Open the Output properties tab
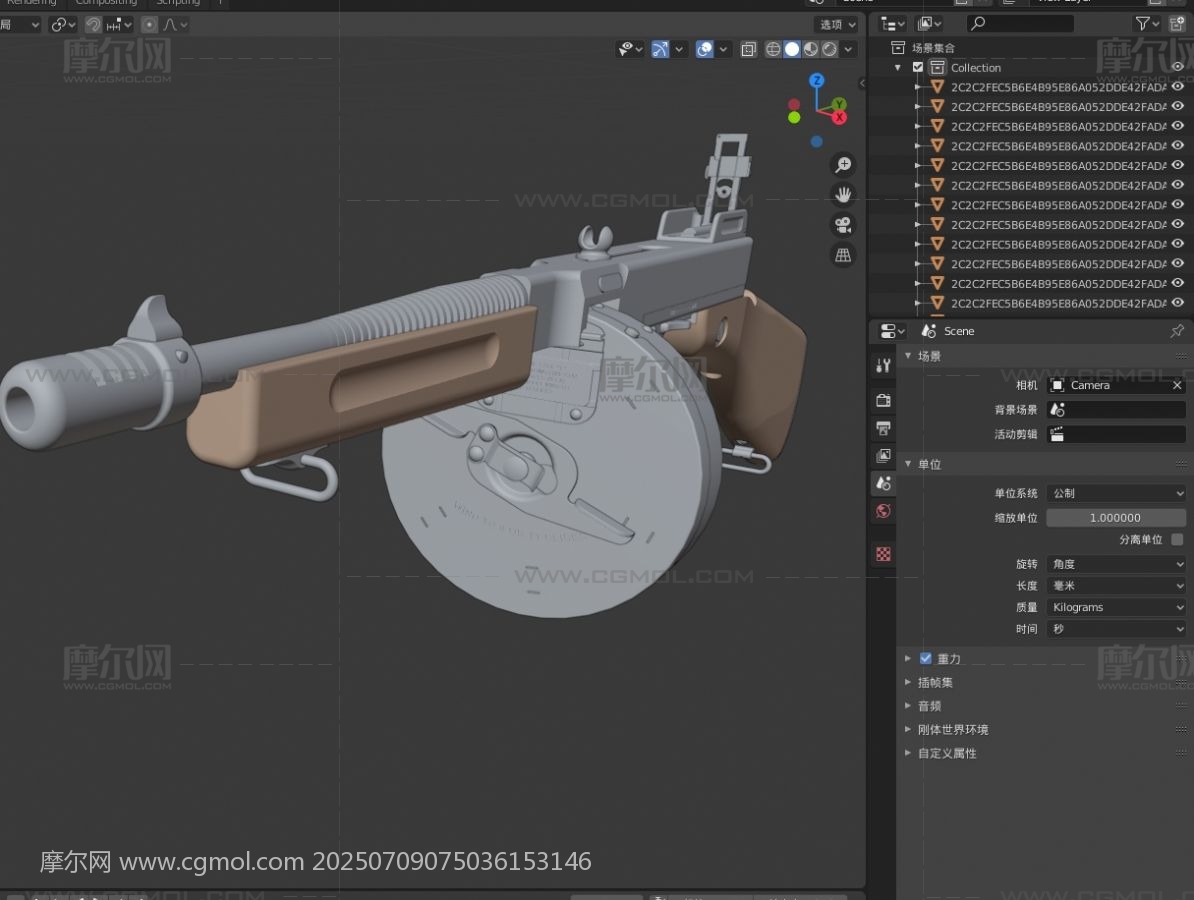 883,428
